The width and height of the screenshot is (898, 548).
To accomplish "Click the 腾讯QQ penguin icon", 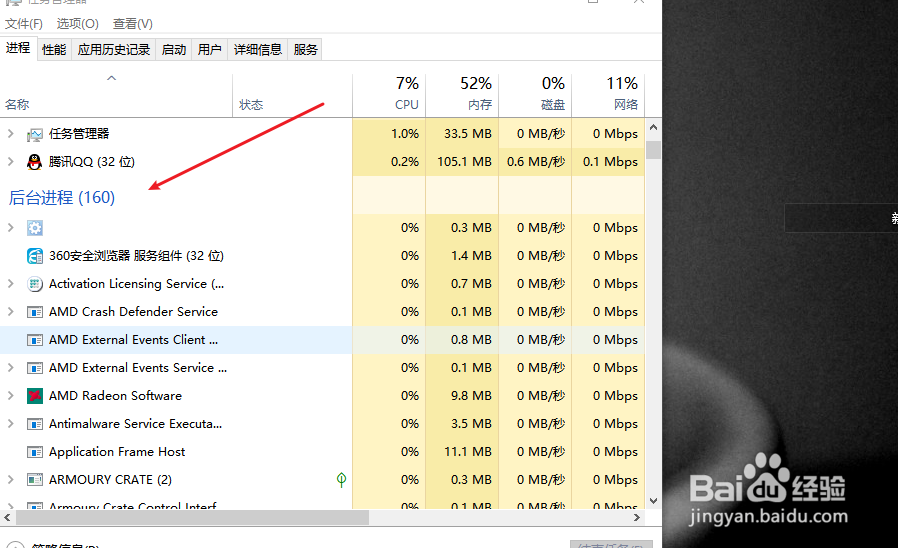I will point(34,162).
